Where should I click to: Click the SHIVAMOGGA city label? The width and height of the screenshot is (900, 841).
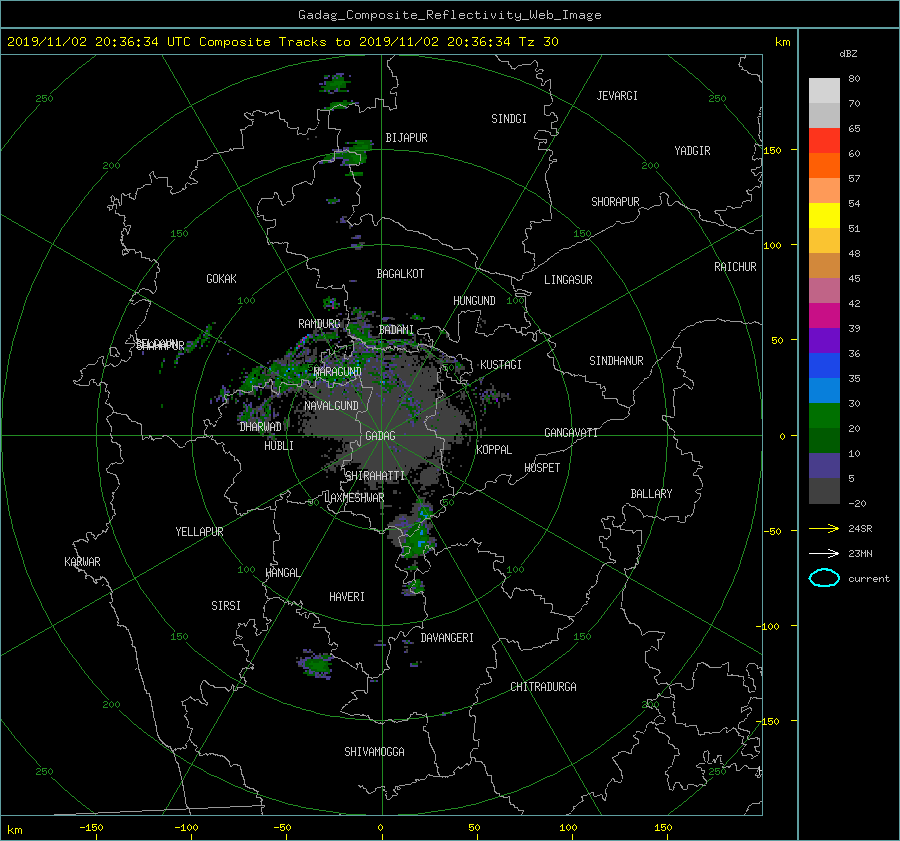(x=374, y=752)
